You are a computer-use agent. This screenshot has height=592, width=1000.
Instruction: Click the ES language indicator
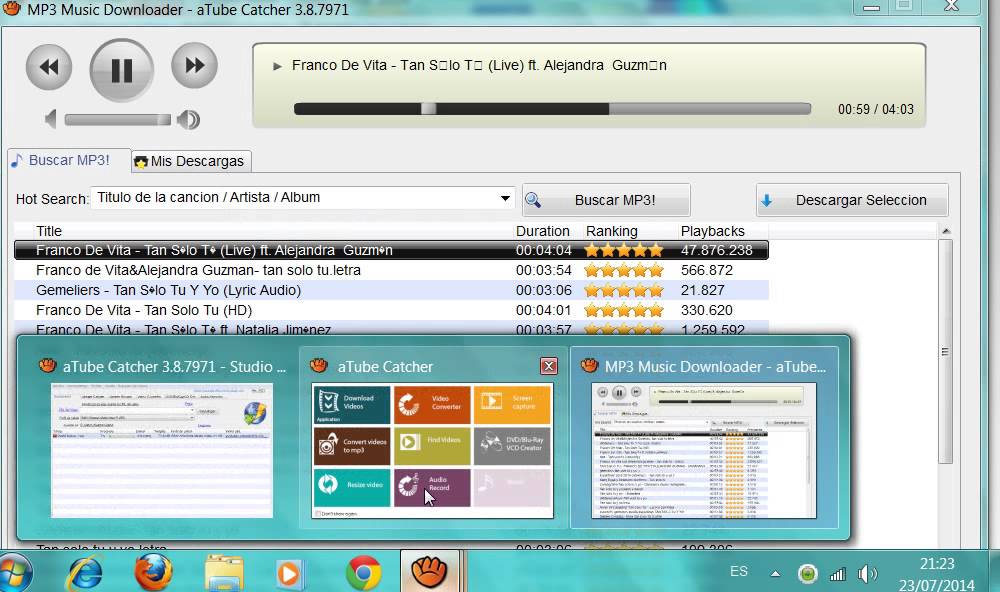pos(739,572)
